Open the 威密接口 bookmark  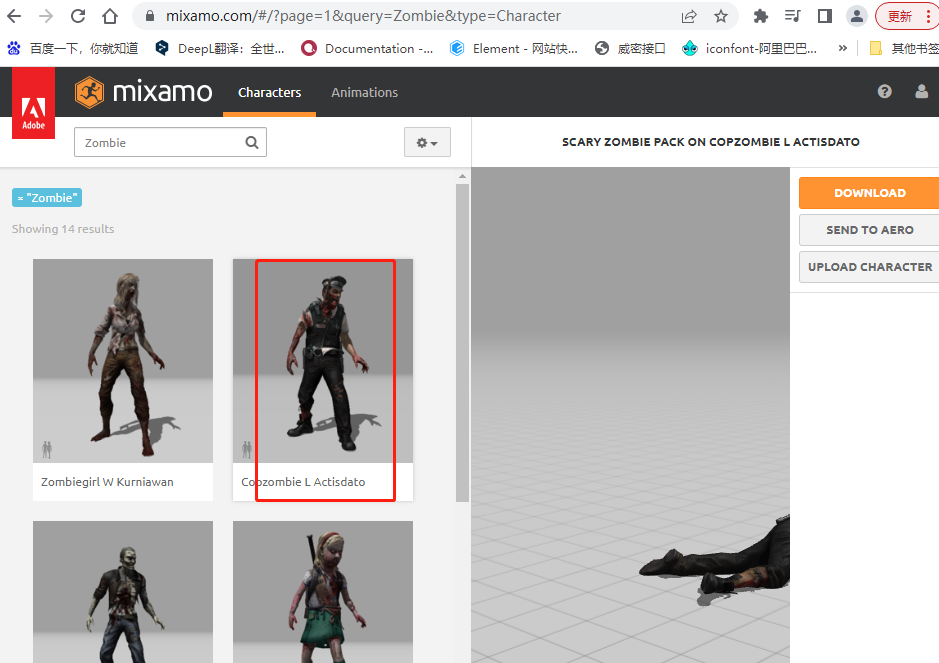tap(631, 49)
